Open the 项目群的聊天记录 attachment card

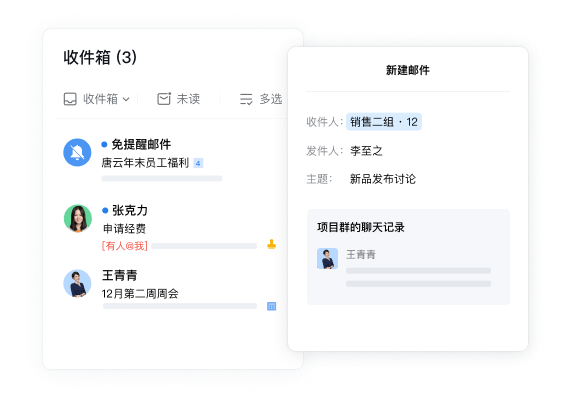tap(408, 257)
